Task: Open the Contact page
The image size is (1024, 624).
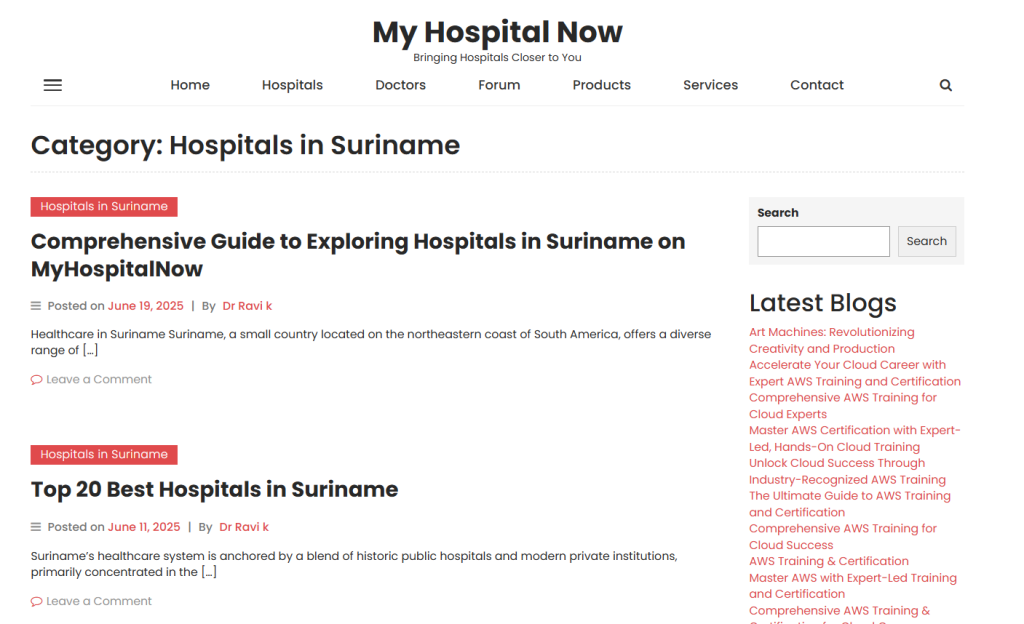Action: click(816, 85)
